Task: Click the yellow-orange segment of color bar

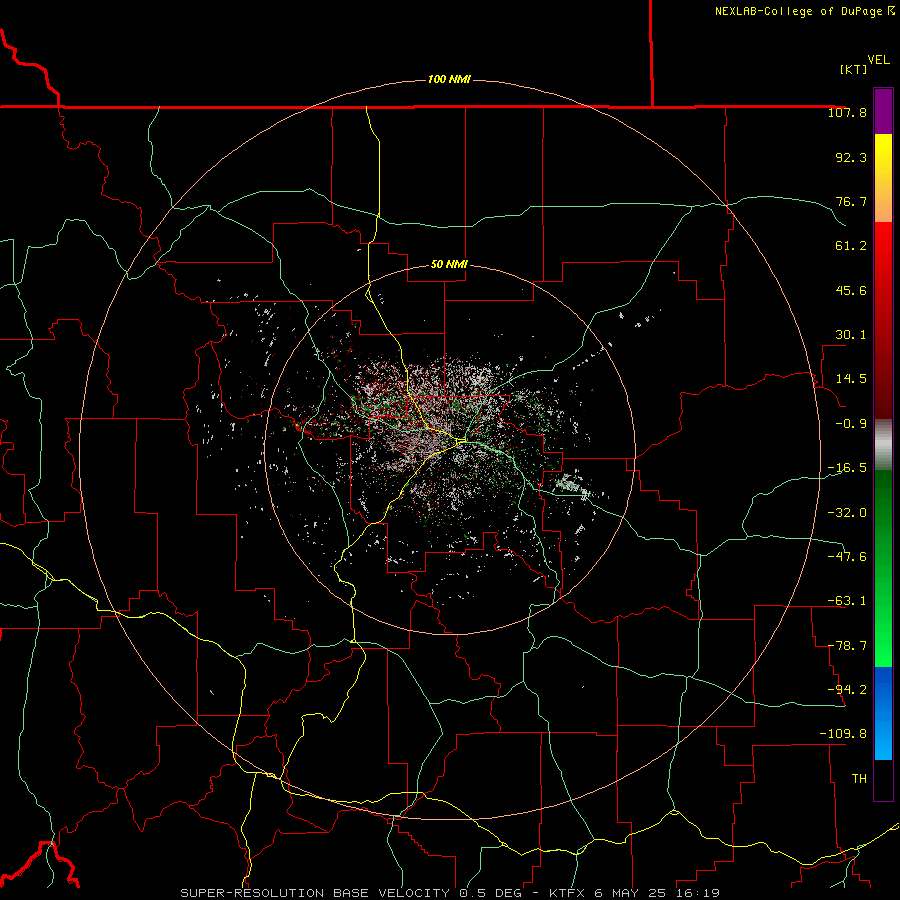Action: [883, 178]
